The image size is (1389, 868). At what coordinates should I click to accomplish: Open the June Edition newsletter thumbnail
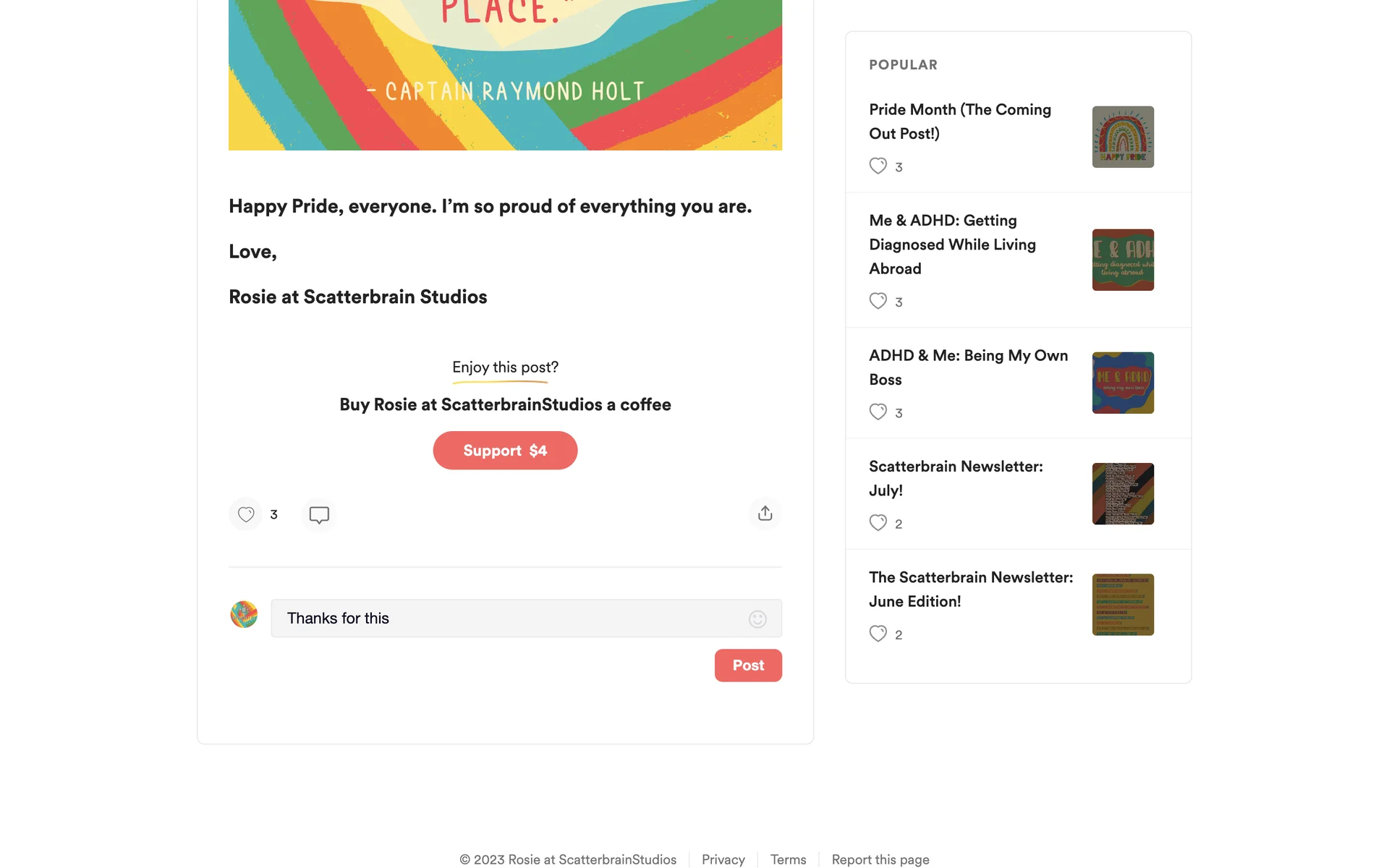point(1123,605)
